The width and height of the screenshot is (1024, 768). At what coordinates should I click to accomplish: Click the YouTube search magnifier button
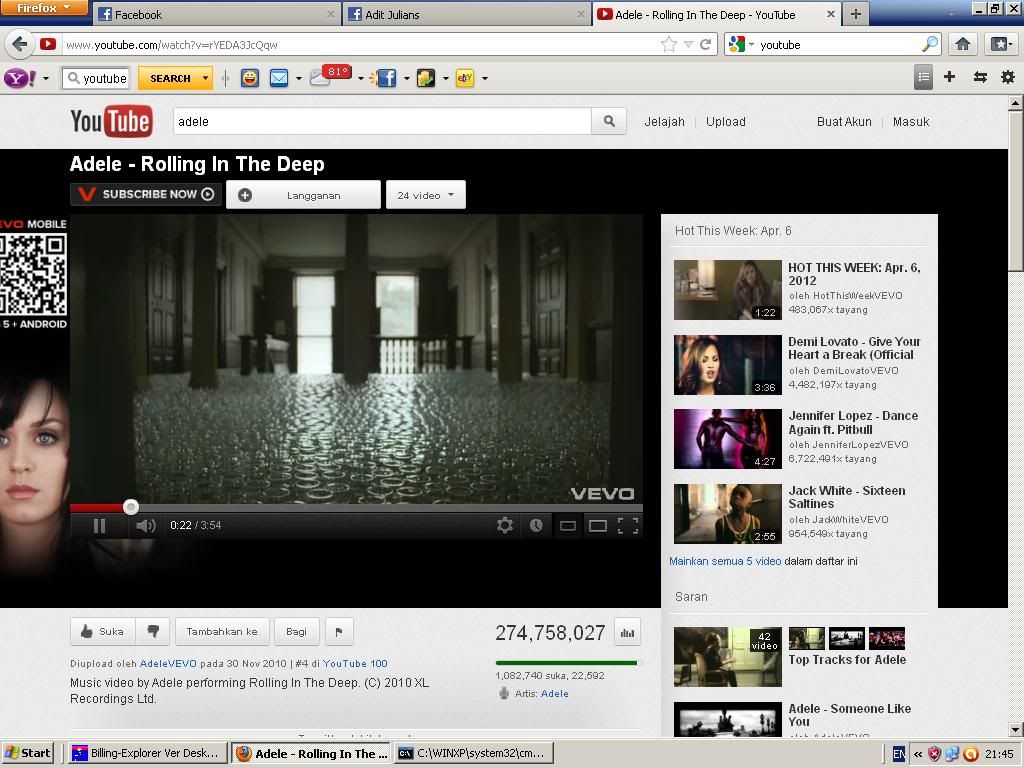(x=609, y=121)
